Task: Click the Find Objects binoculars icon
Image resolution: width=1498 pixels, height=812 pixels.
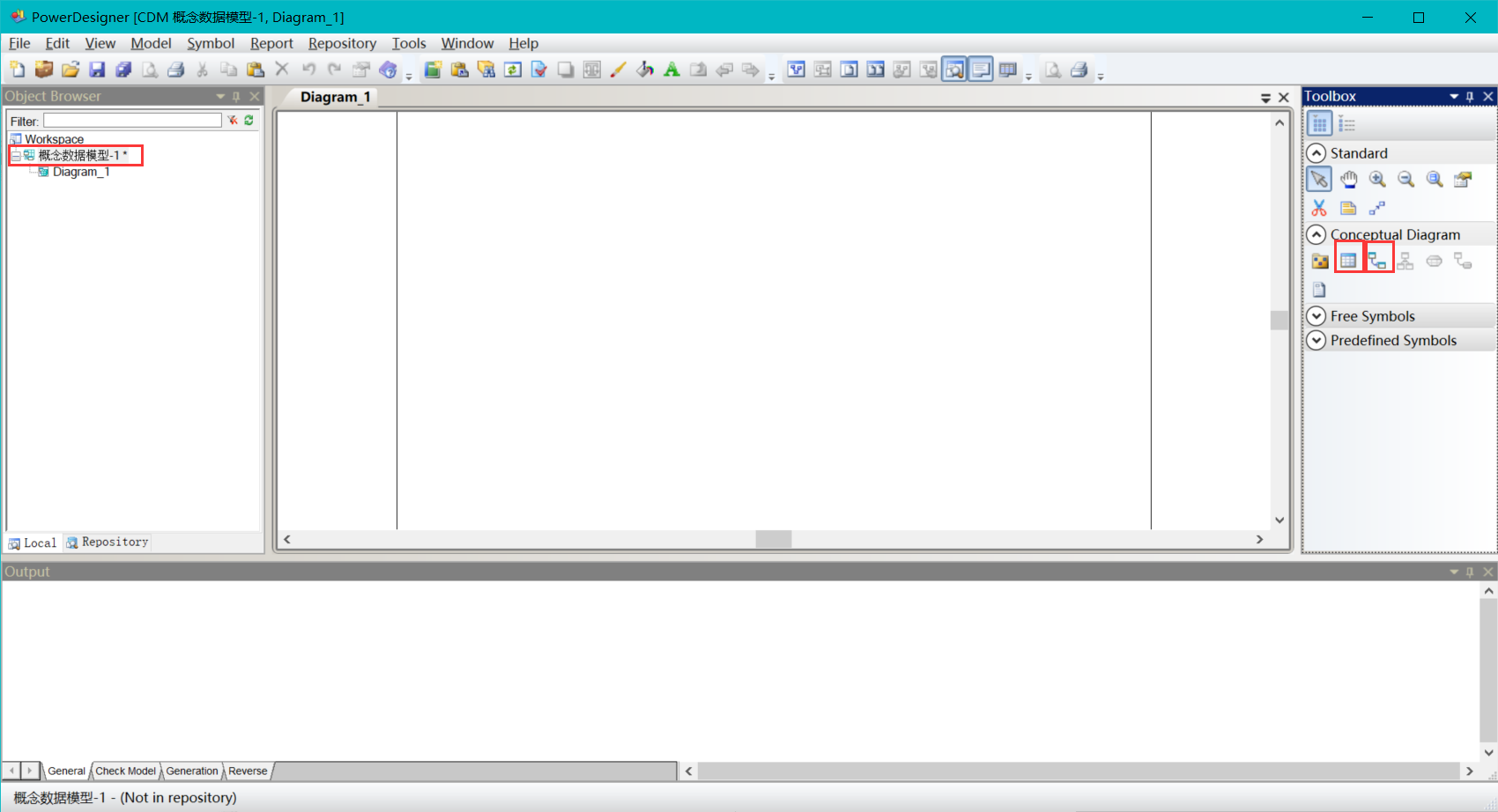Action: pos(486,70)
